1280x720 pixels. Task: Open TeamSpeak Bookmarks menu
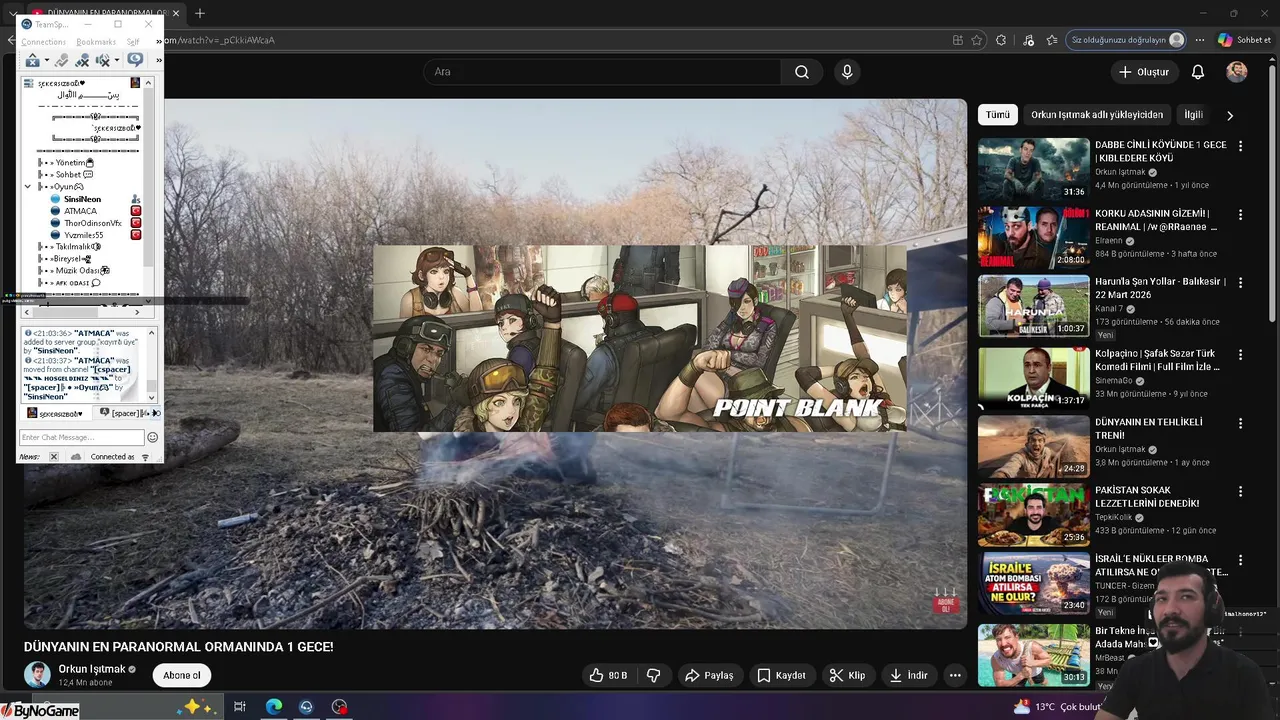(x=96, y=42)
